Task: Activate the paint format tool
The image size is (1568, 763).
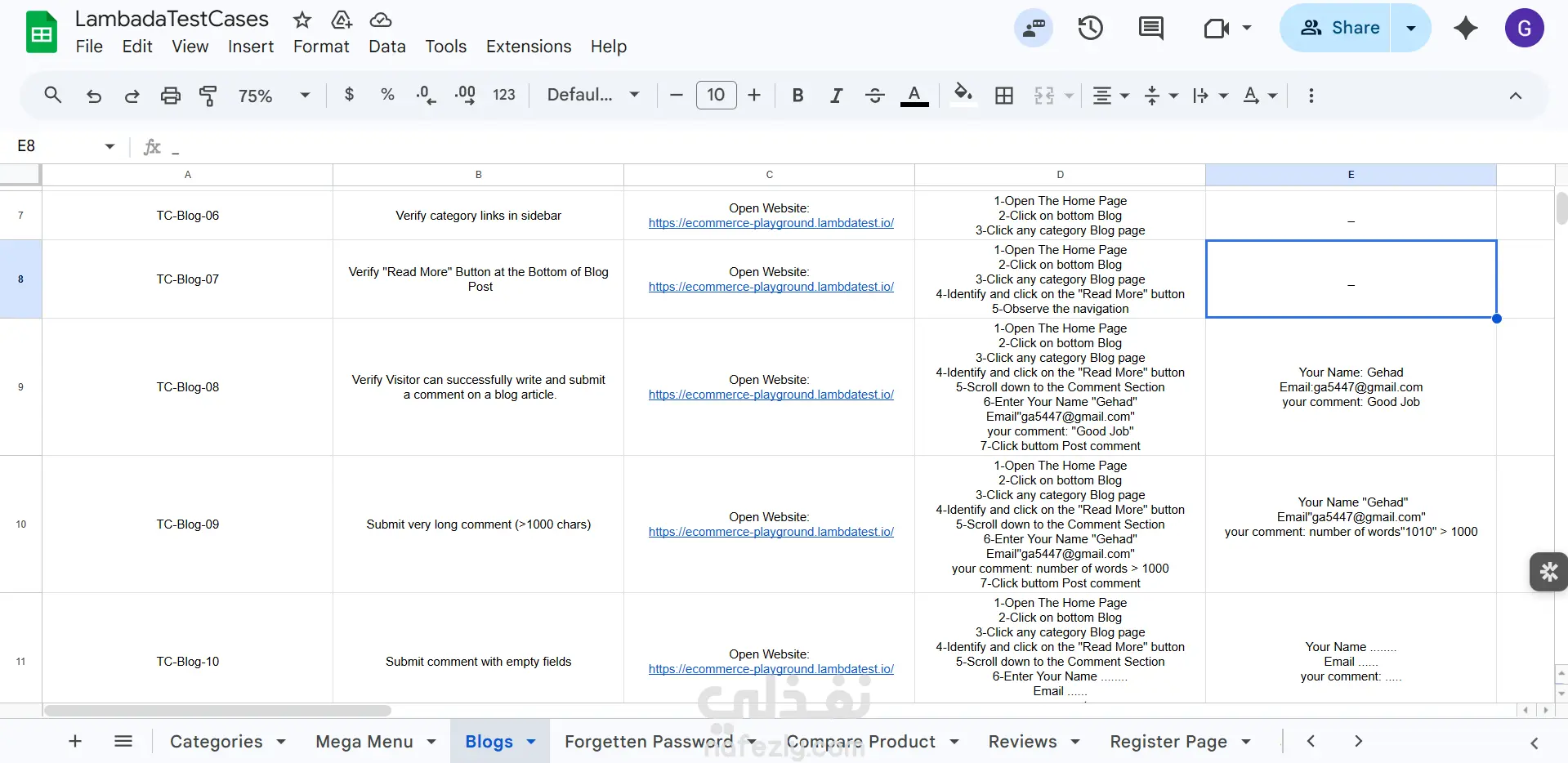Action: point(208,96)
